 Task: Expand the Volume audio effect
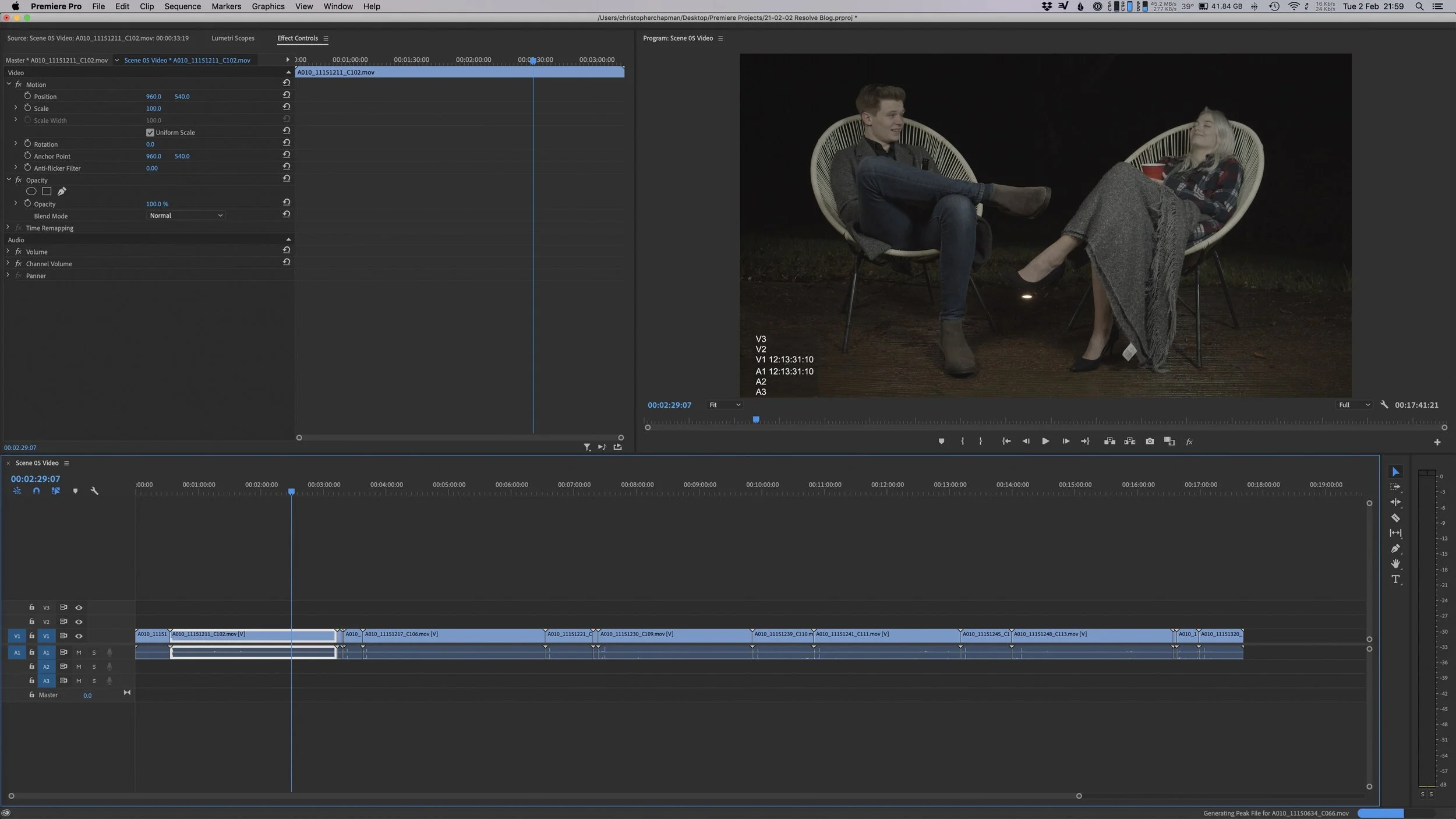8,251
